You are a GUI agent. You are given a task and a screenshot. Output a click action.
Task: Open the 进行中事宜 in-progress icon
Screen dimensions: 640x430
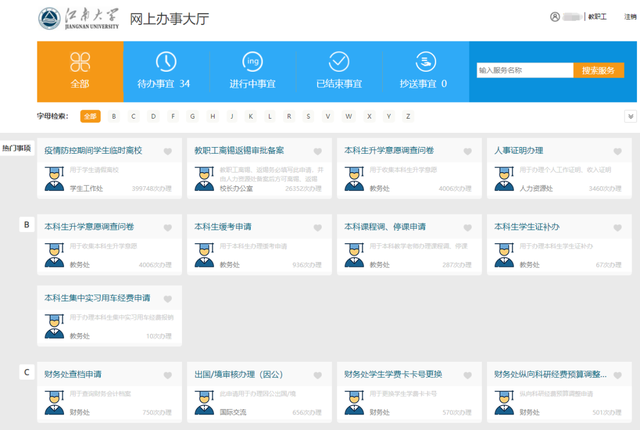pos(253,62)
